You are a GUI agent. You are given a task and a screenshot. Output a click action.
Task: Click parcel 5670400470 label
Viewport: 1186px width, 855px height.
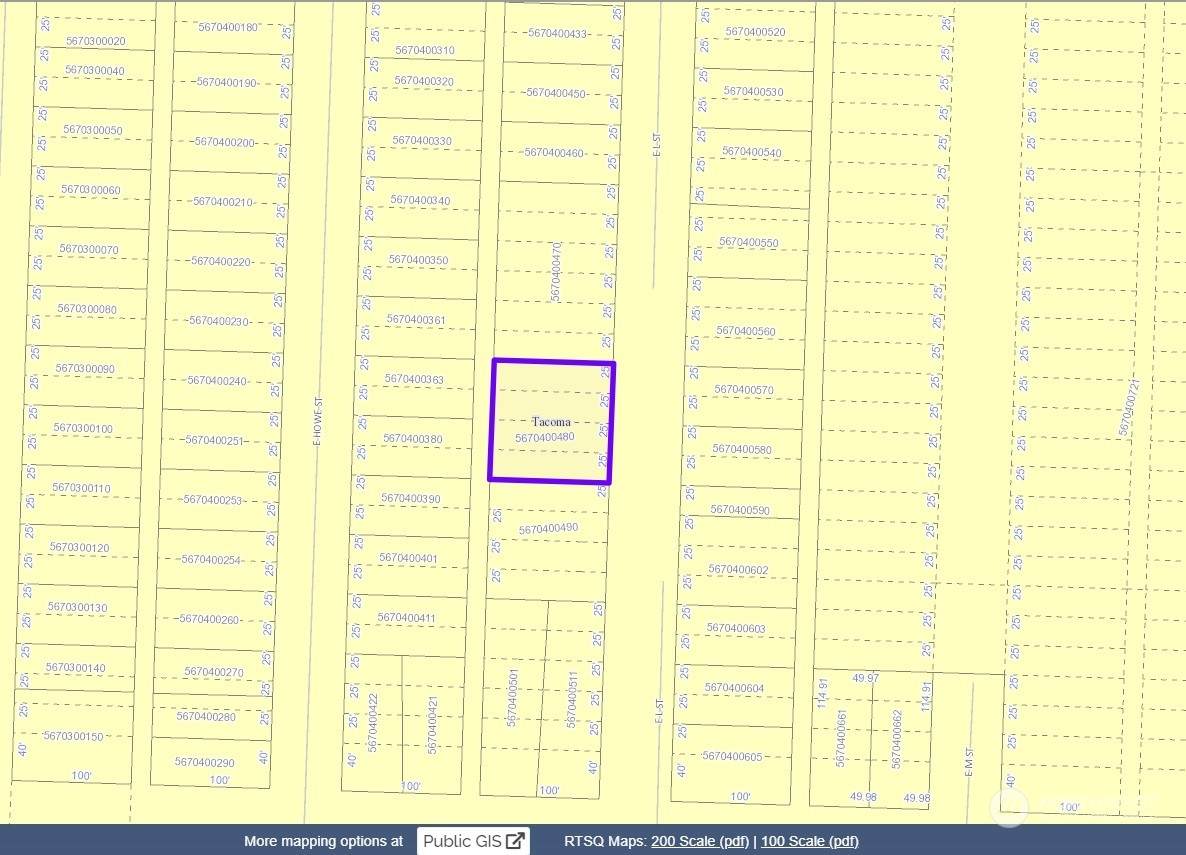click(556, 271)
